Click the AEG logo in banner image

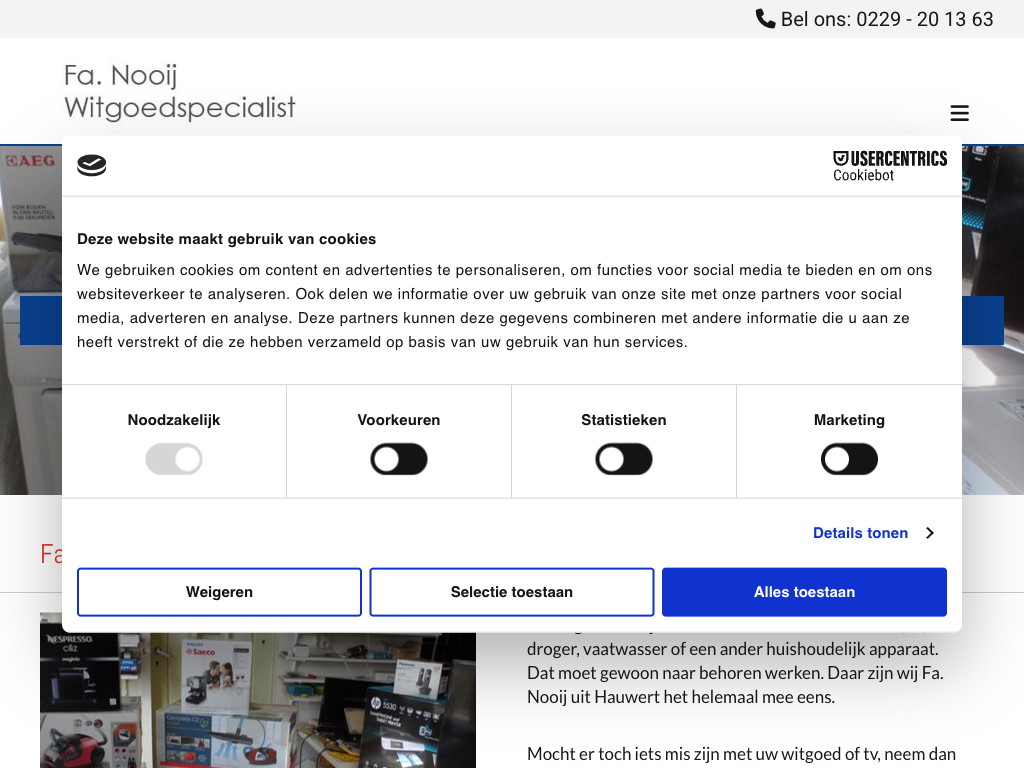30,161
